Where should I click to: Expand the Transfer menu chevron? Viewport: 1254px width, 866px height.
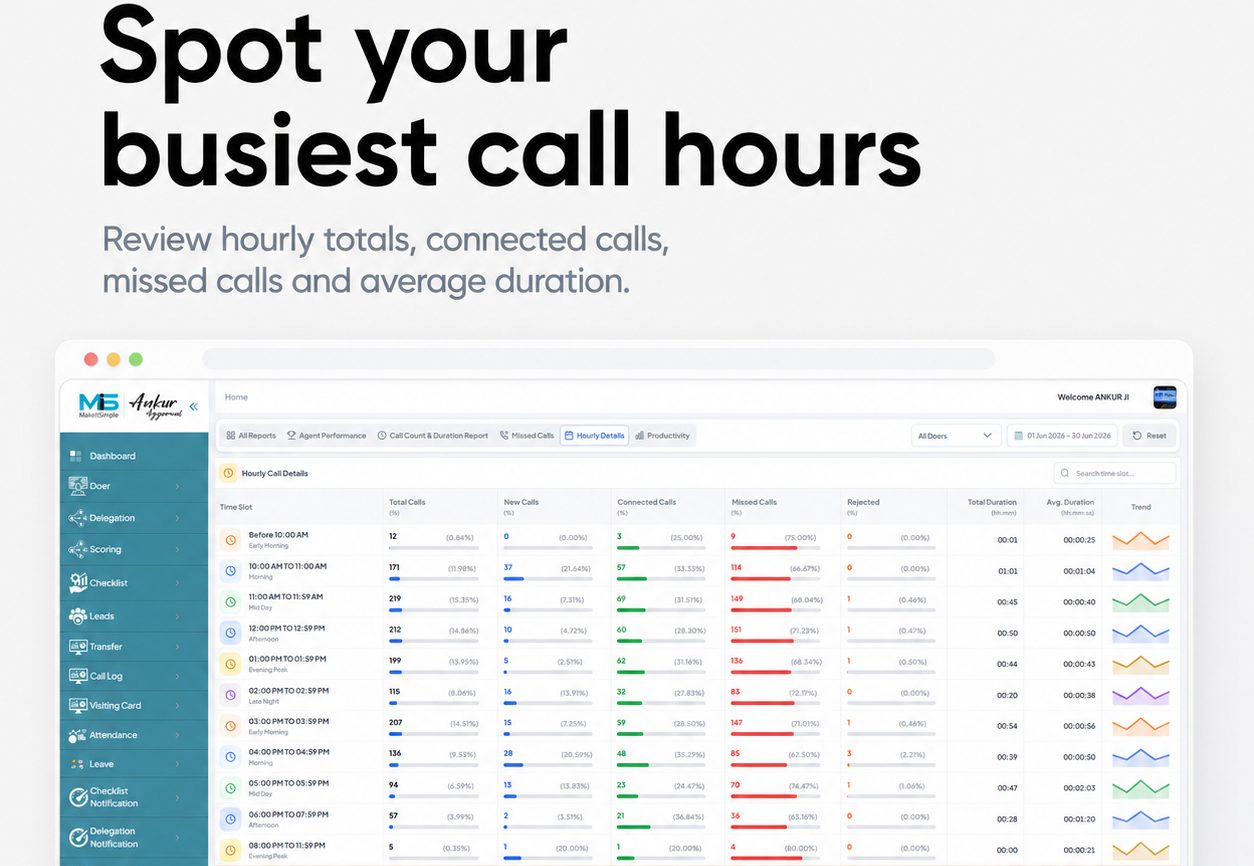click(x=177, y=646)
